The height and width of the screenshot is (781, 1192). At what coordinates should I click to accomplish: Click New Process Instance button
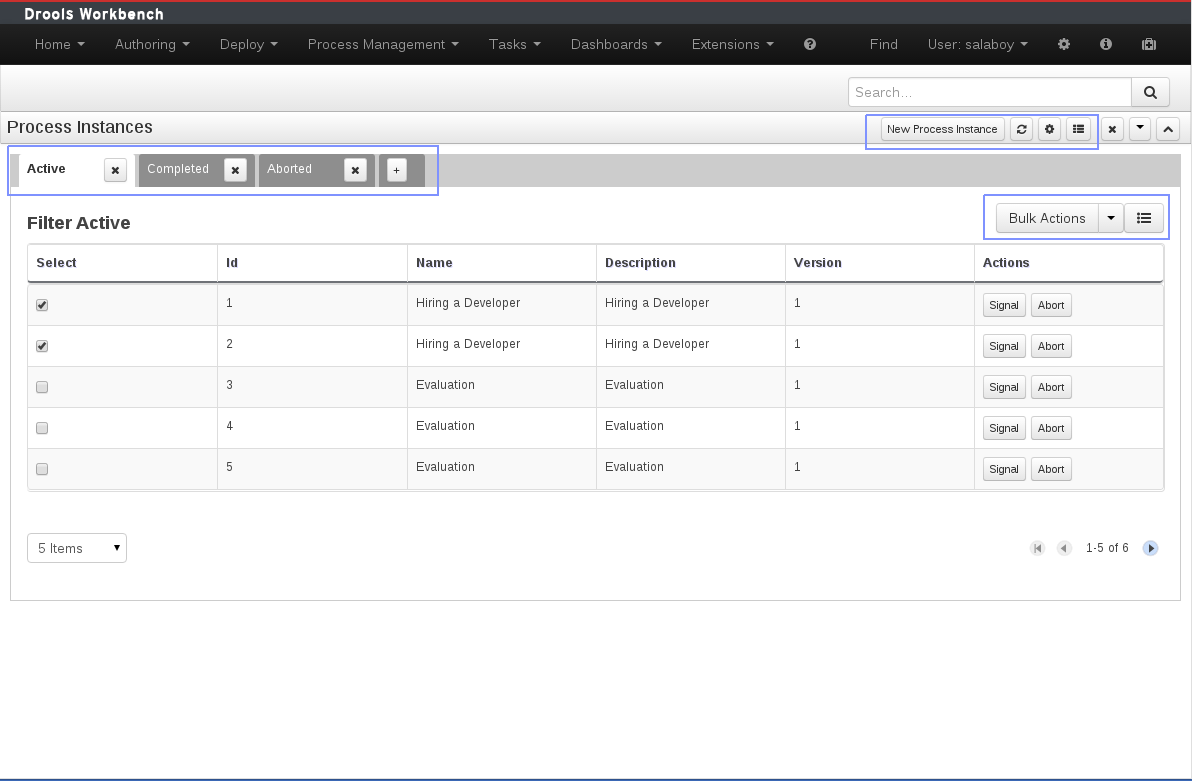point(942,129)
